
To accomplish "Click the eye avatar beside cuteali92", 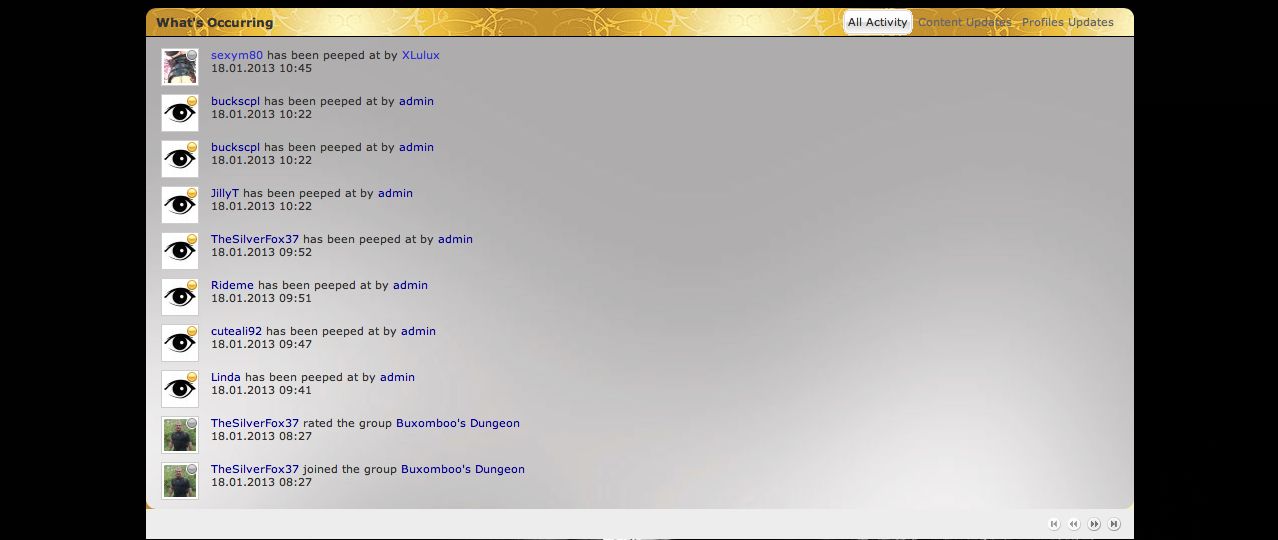I will click(x=180, y=343).
